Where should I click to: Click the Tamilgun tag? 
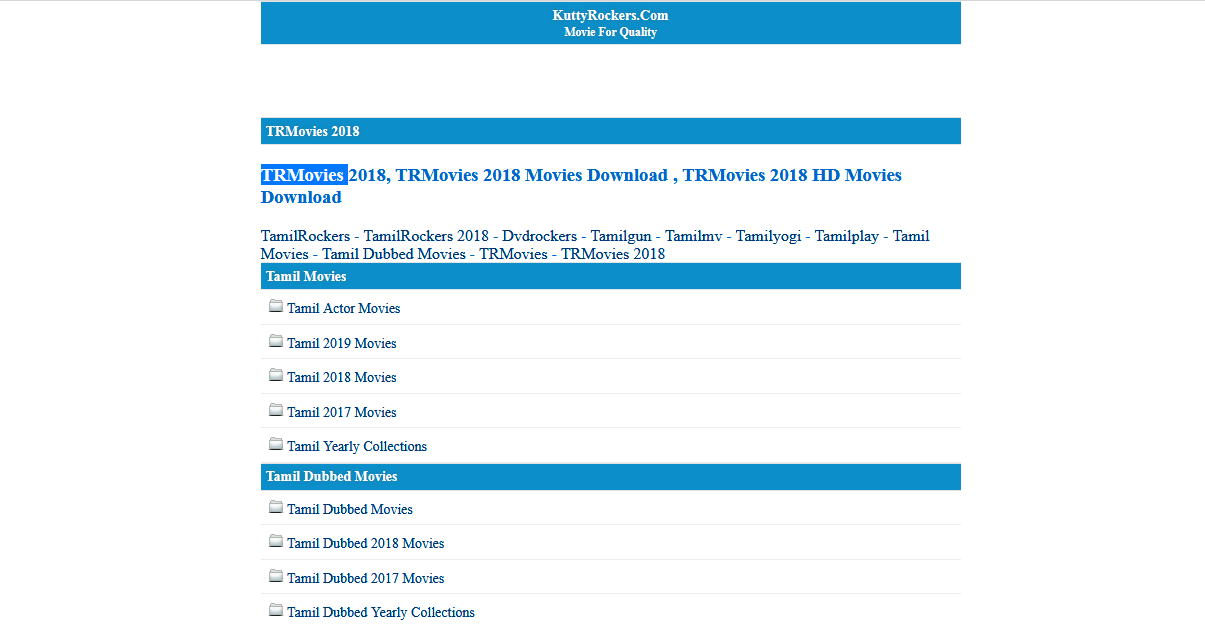tap(621, 236)
